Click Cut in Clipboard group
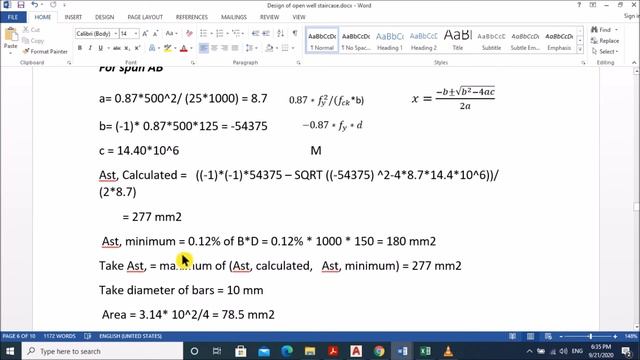The height and width of the screenshot is (360, 640). [x=31, y=30]
